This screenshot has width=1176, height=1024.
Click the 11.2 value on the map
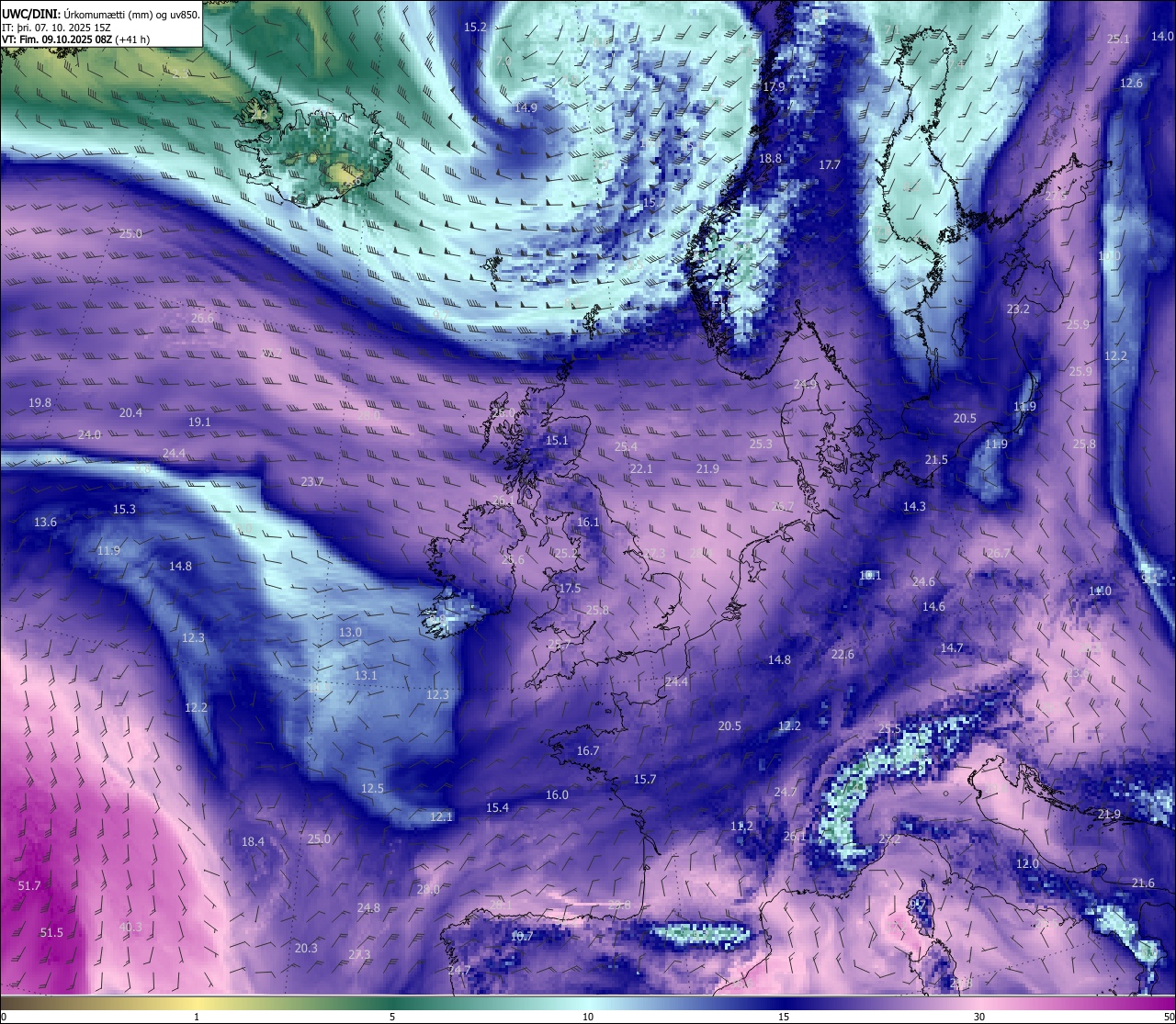(x=742, y=826)
